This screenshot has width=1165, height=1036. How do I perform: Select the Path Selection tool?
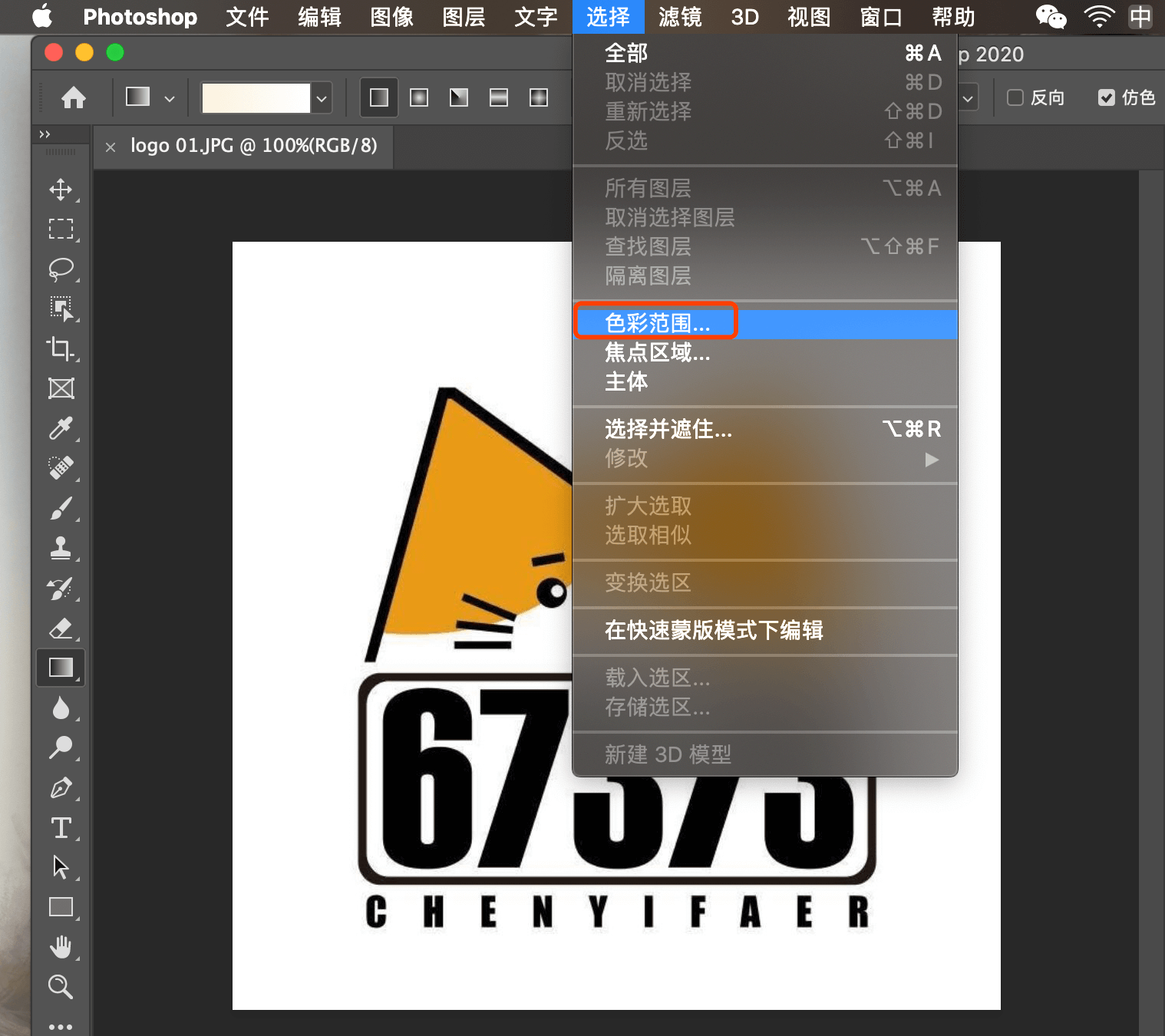[61, 867]
